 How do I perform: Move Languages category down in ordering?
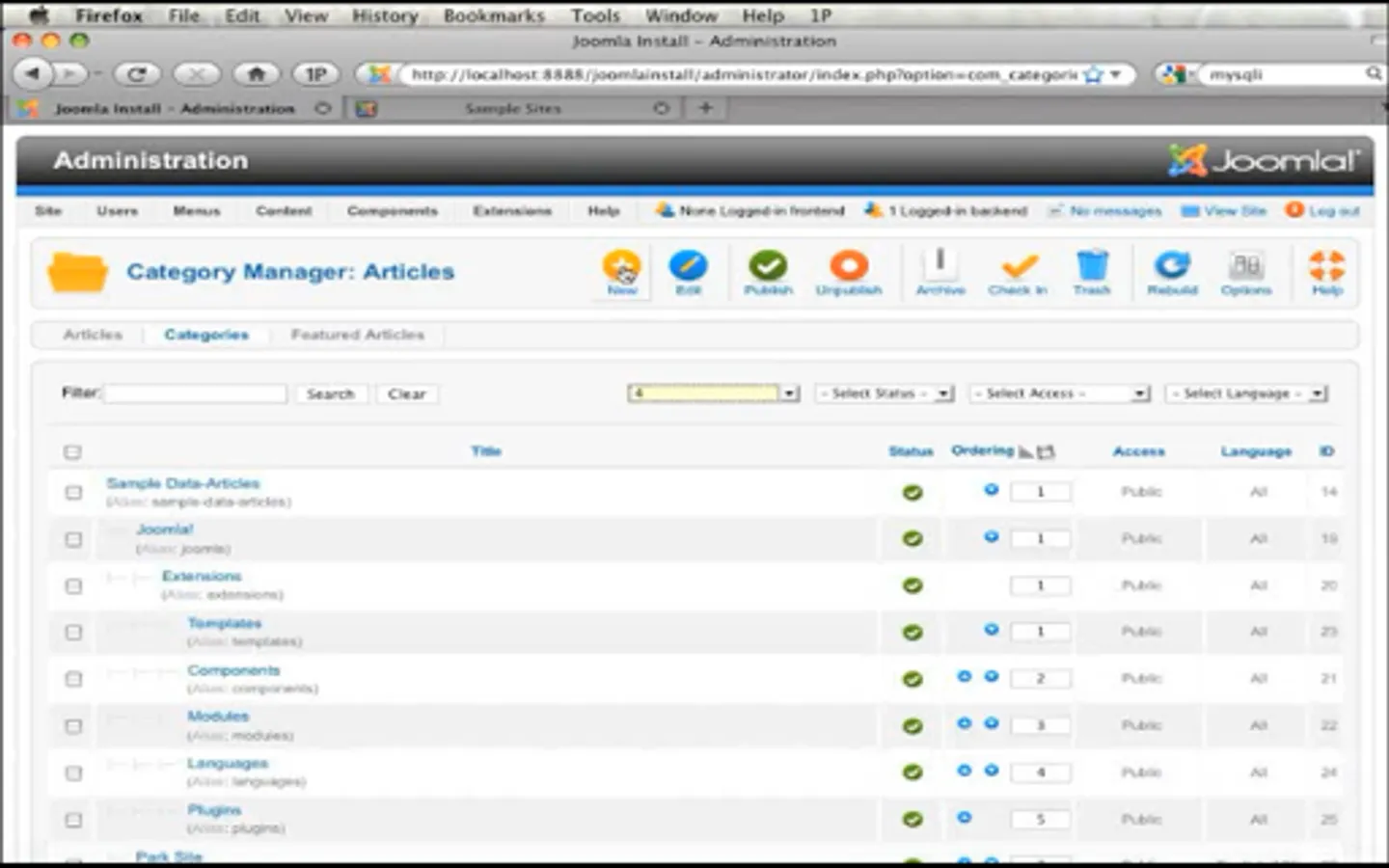coord(991,771)
